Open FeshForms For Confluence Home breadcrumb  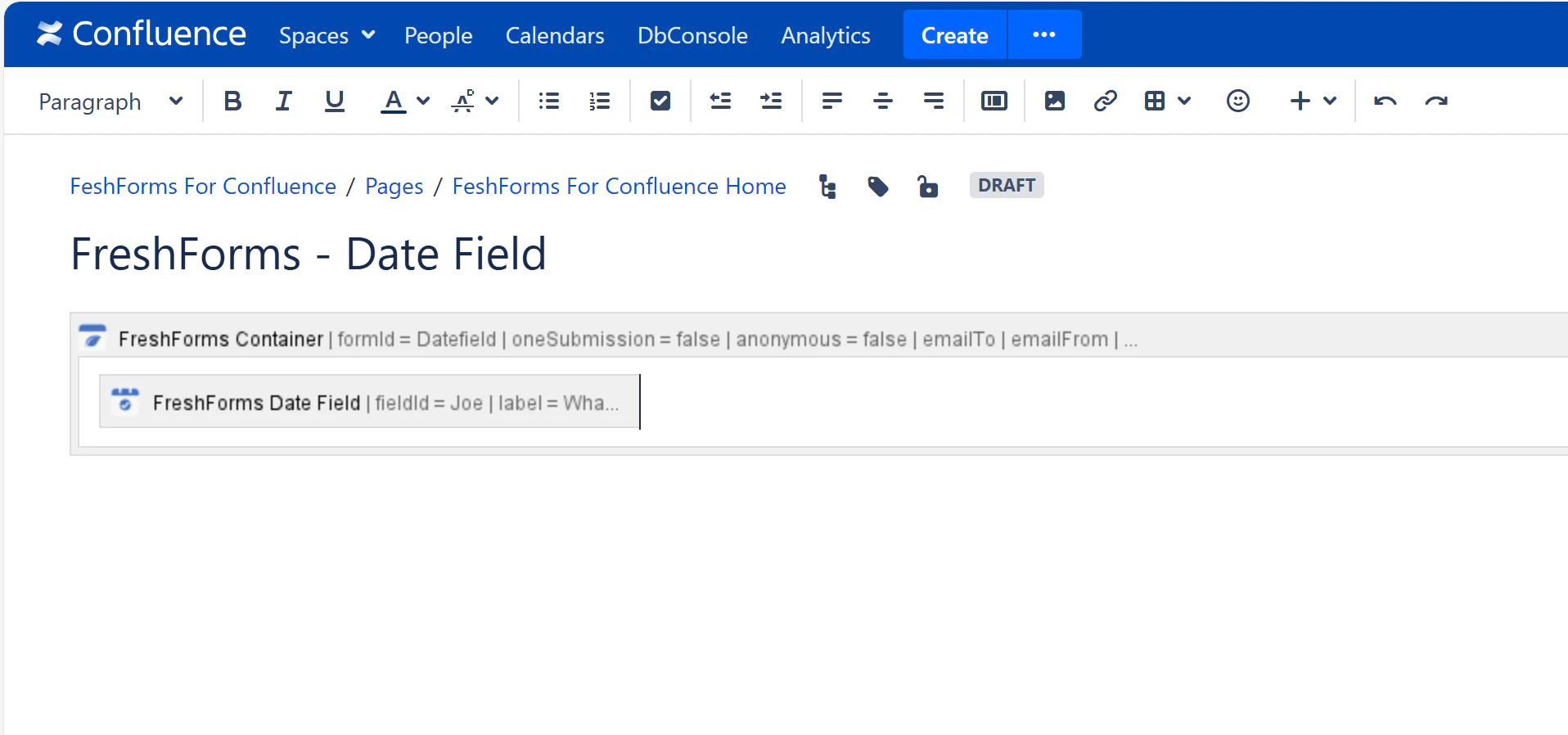pyautogui.click(x=619, y=186)
